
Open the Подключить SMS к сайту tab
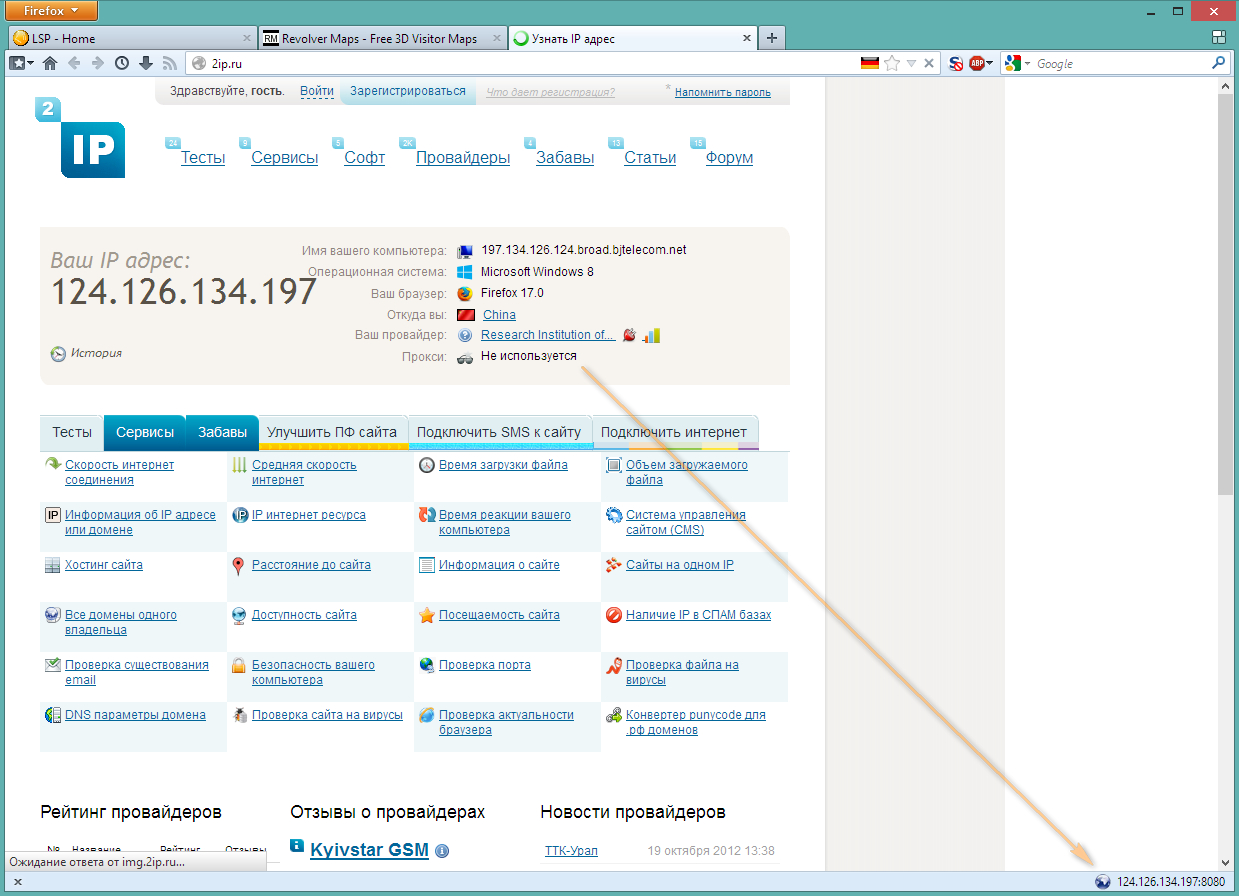[x=499, y=432]
